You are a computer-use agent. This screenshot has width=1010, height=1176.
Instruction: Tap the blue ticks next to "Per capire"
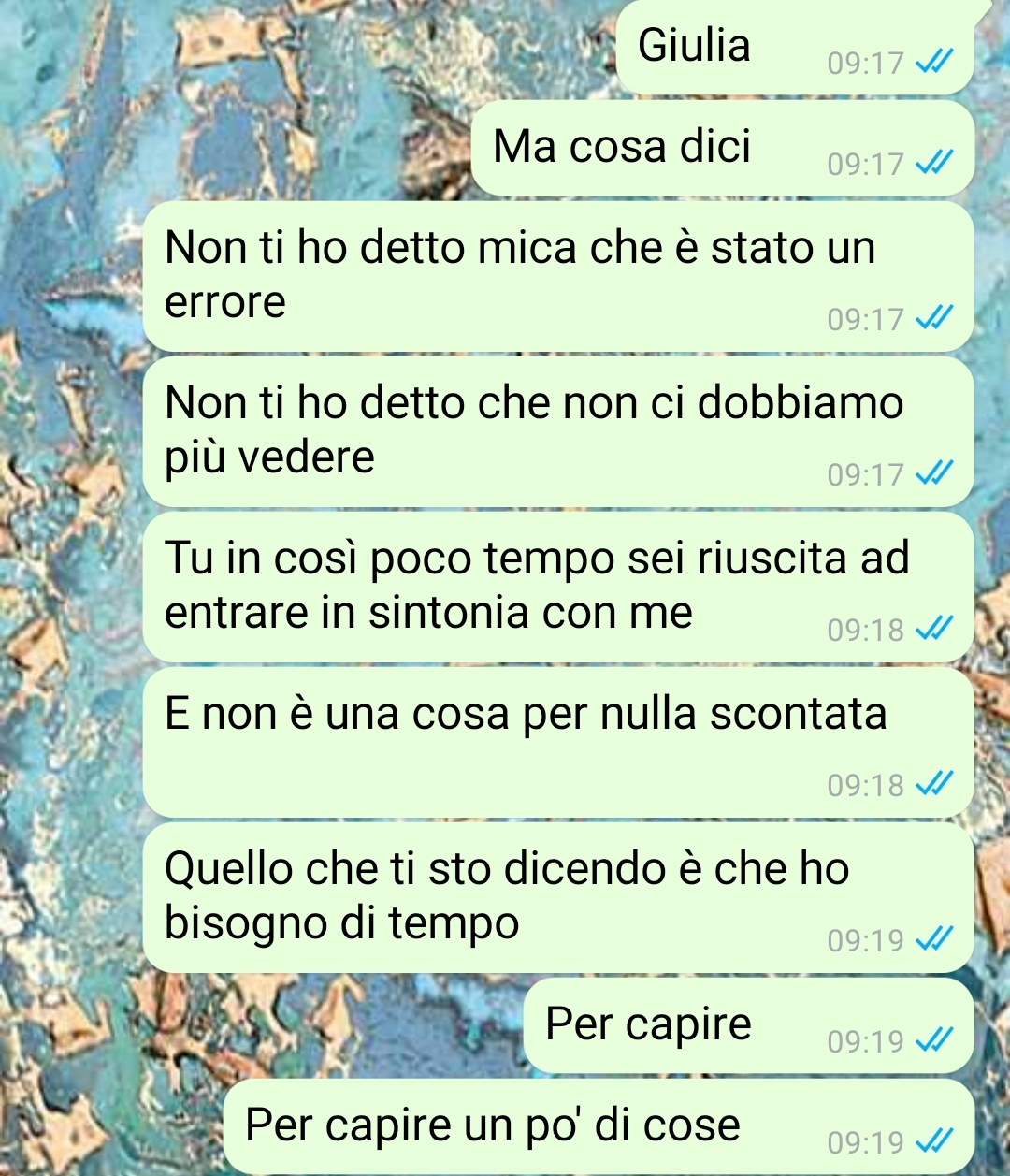933,1040
